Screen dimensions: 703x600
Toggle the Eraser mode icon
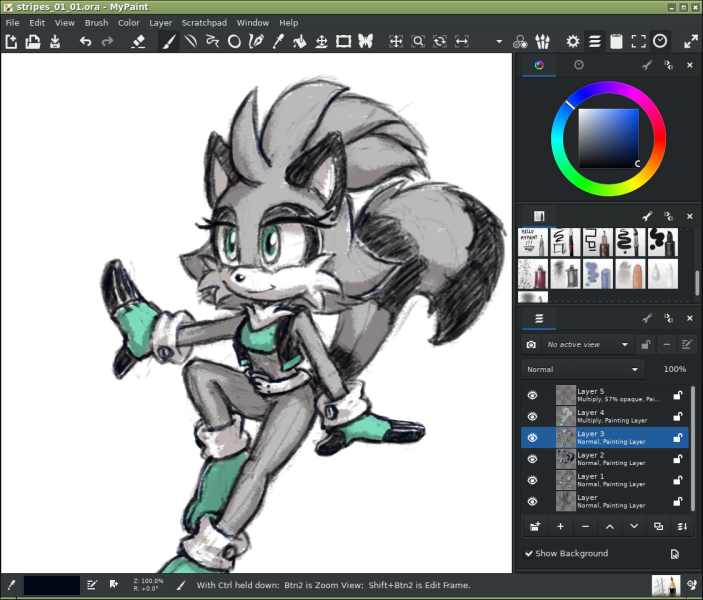(138, 42)
